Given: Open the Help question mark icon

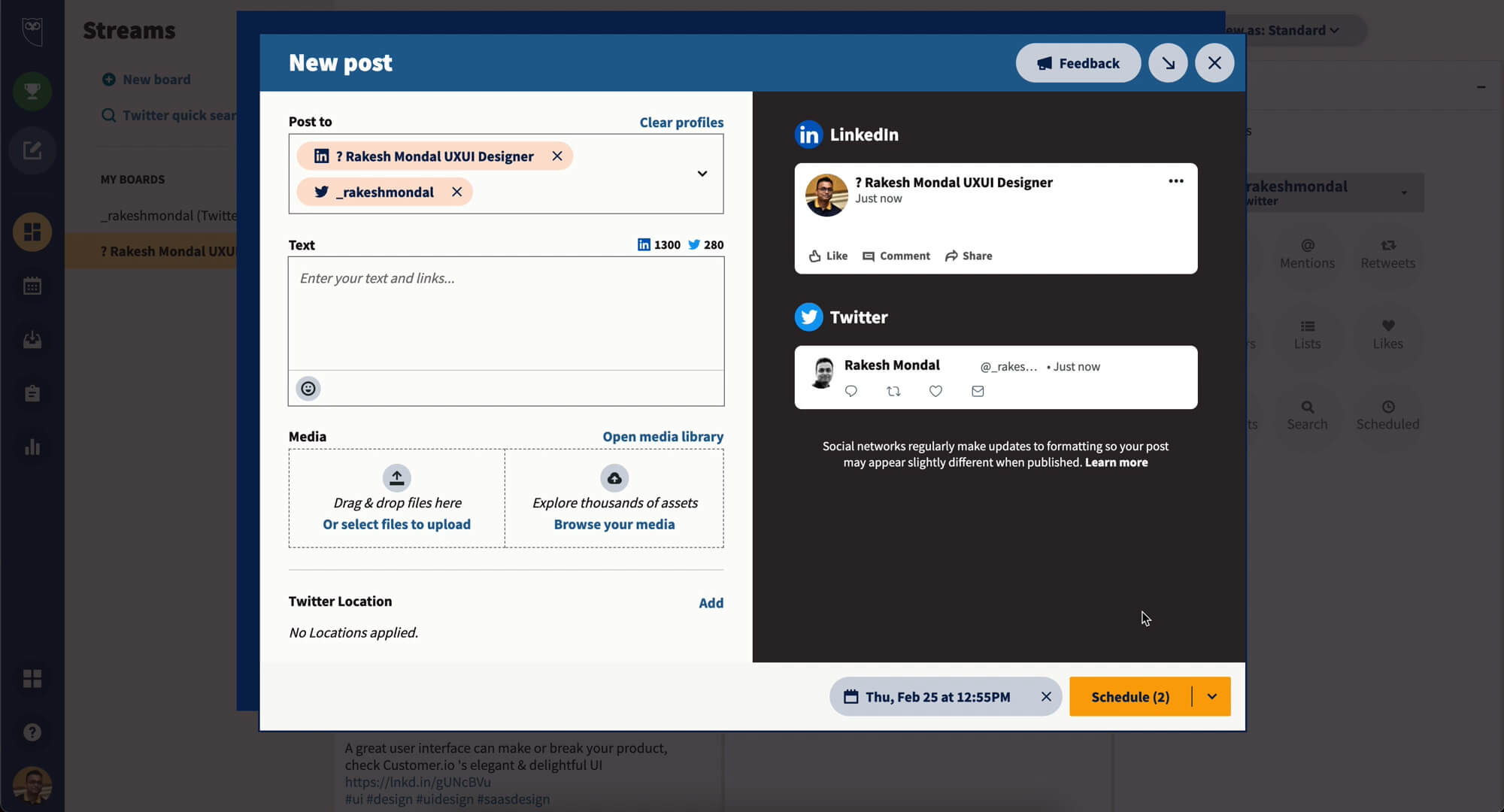Looking at the screenshot, I should click(32, 732).
